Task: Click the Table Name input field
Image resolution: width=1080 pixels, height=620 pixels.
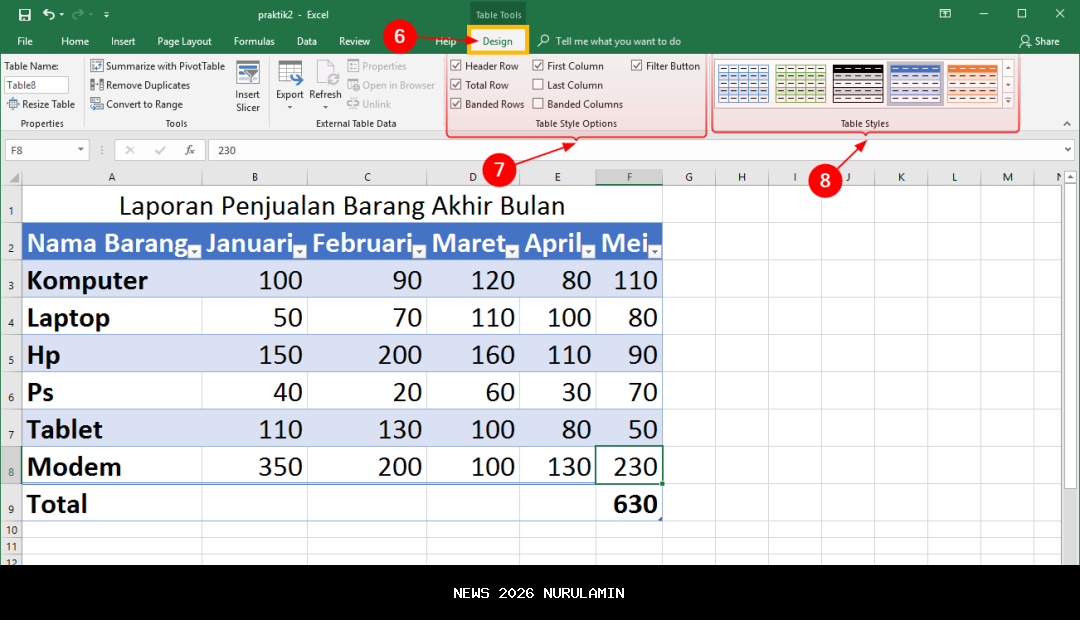Action: click(x=37, y=85)
